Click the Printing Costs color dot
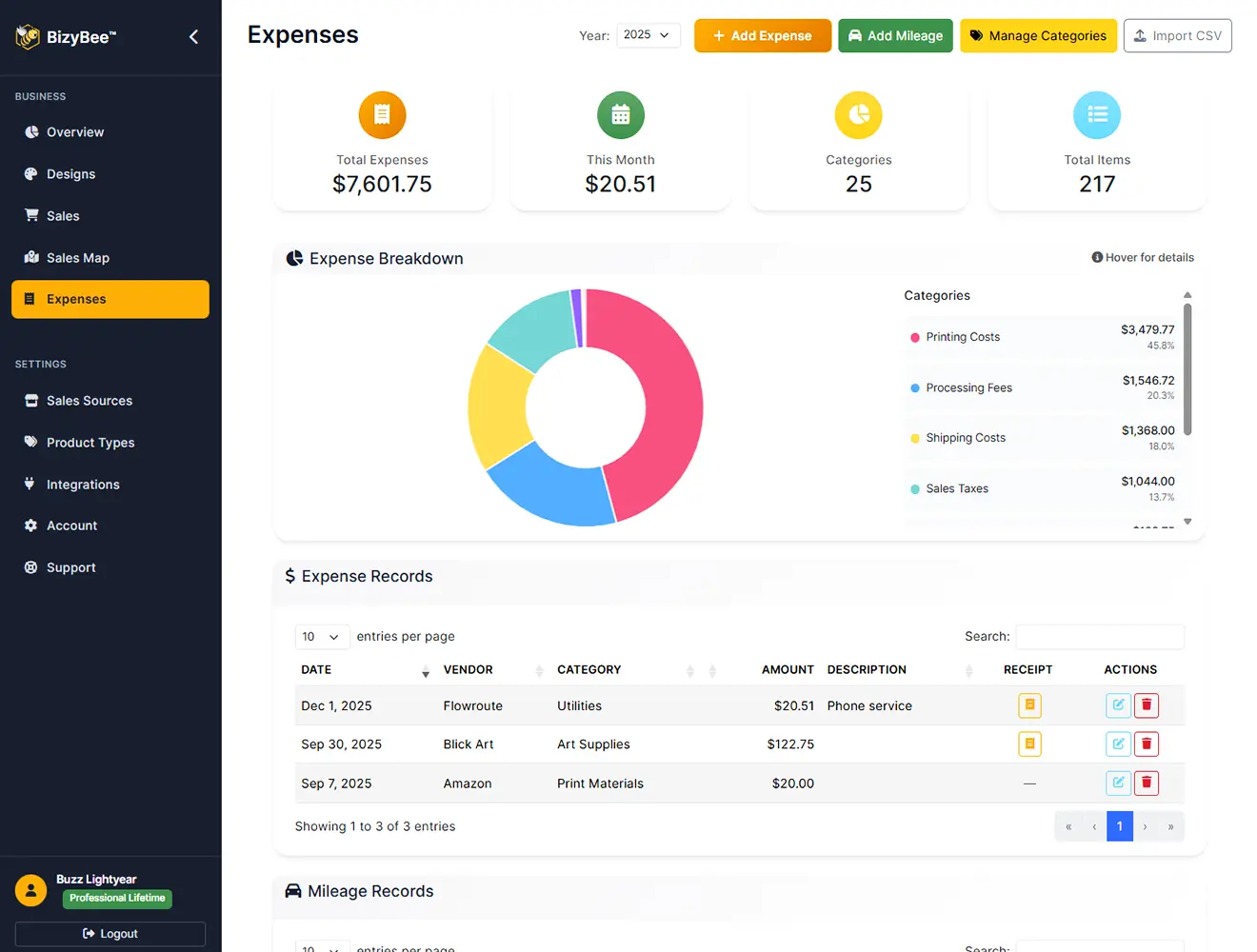This screenshot has height=952, width=1257. (x=916, y=337)
